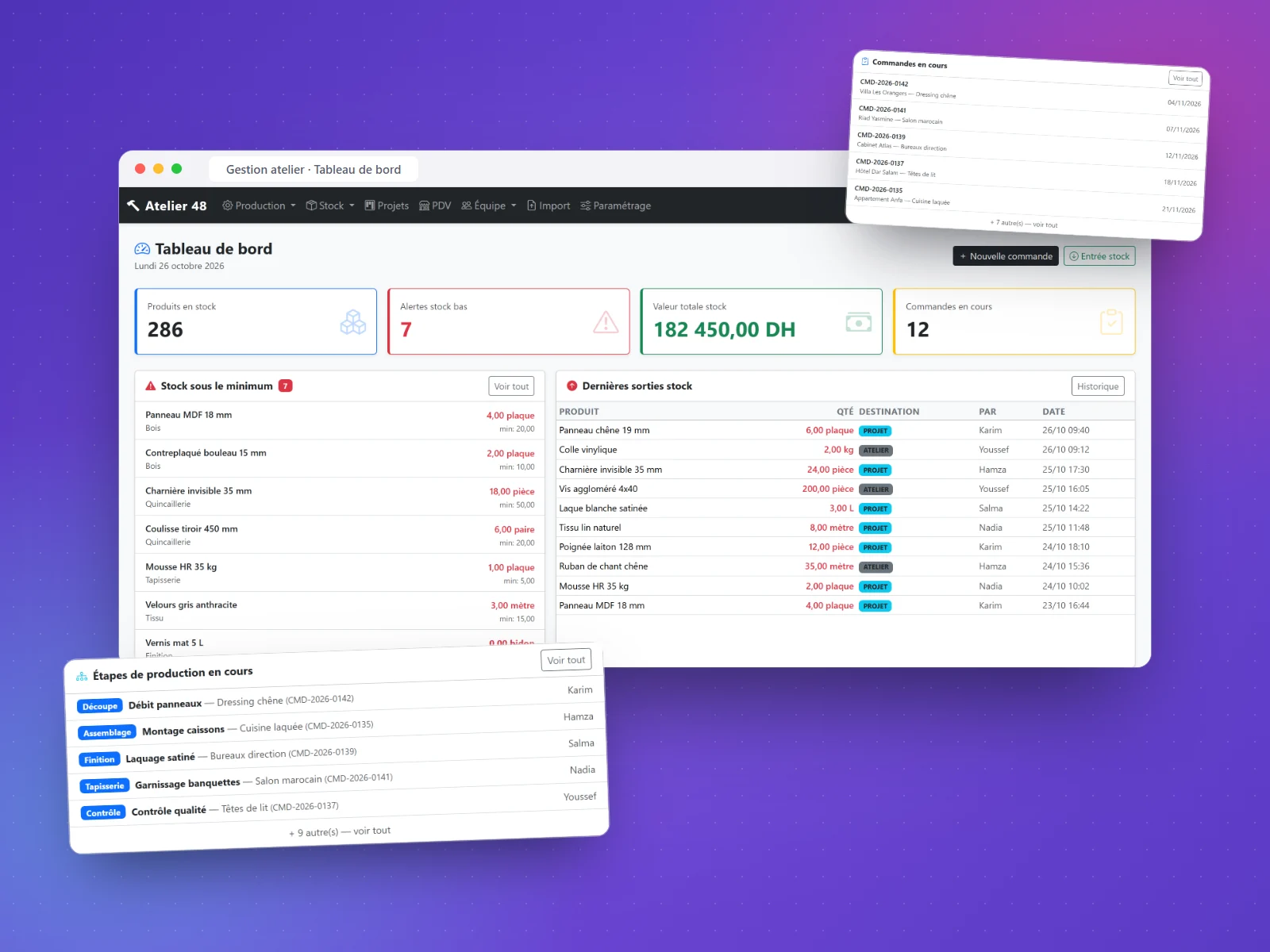
Task: Click Voir tout in Stock sous le minimum panel
Action: [511, 386]
